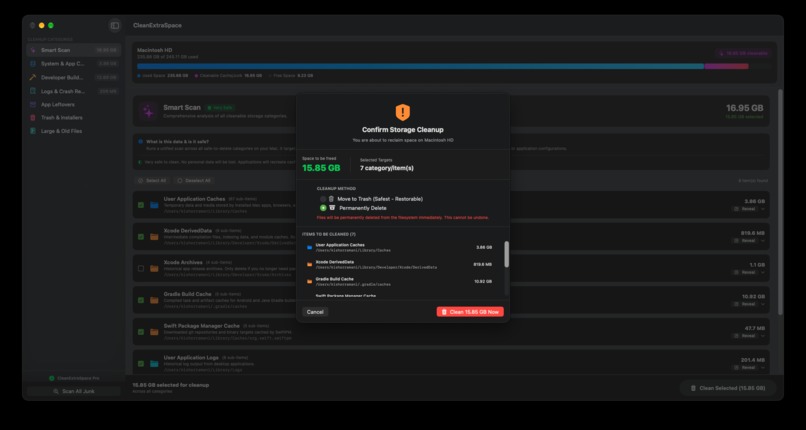
Task: Expand the 3.86 GB row chevron
Action: (x=763, y=209)
